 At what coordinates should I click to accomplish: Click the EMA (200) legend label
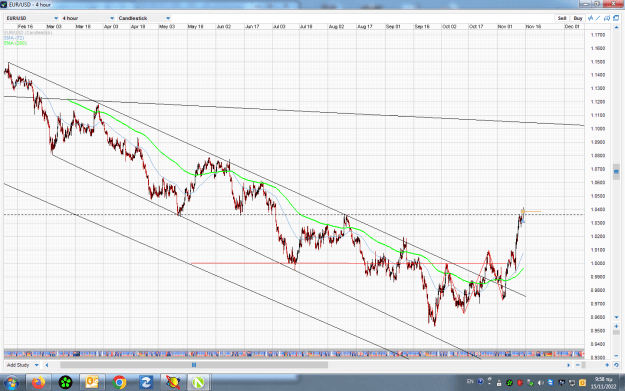pyautogui.click(x=16, y=43)
